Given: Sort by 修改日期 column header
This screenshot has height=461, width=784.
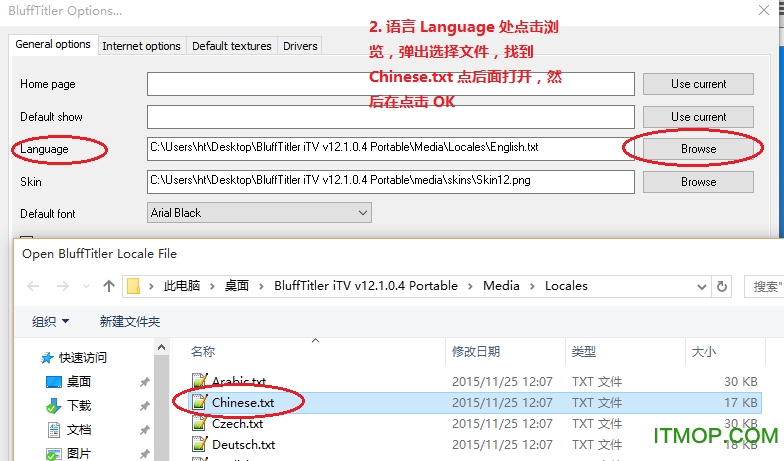Looking at the screenshot, I should (x=476, y=352).
